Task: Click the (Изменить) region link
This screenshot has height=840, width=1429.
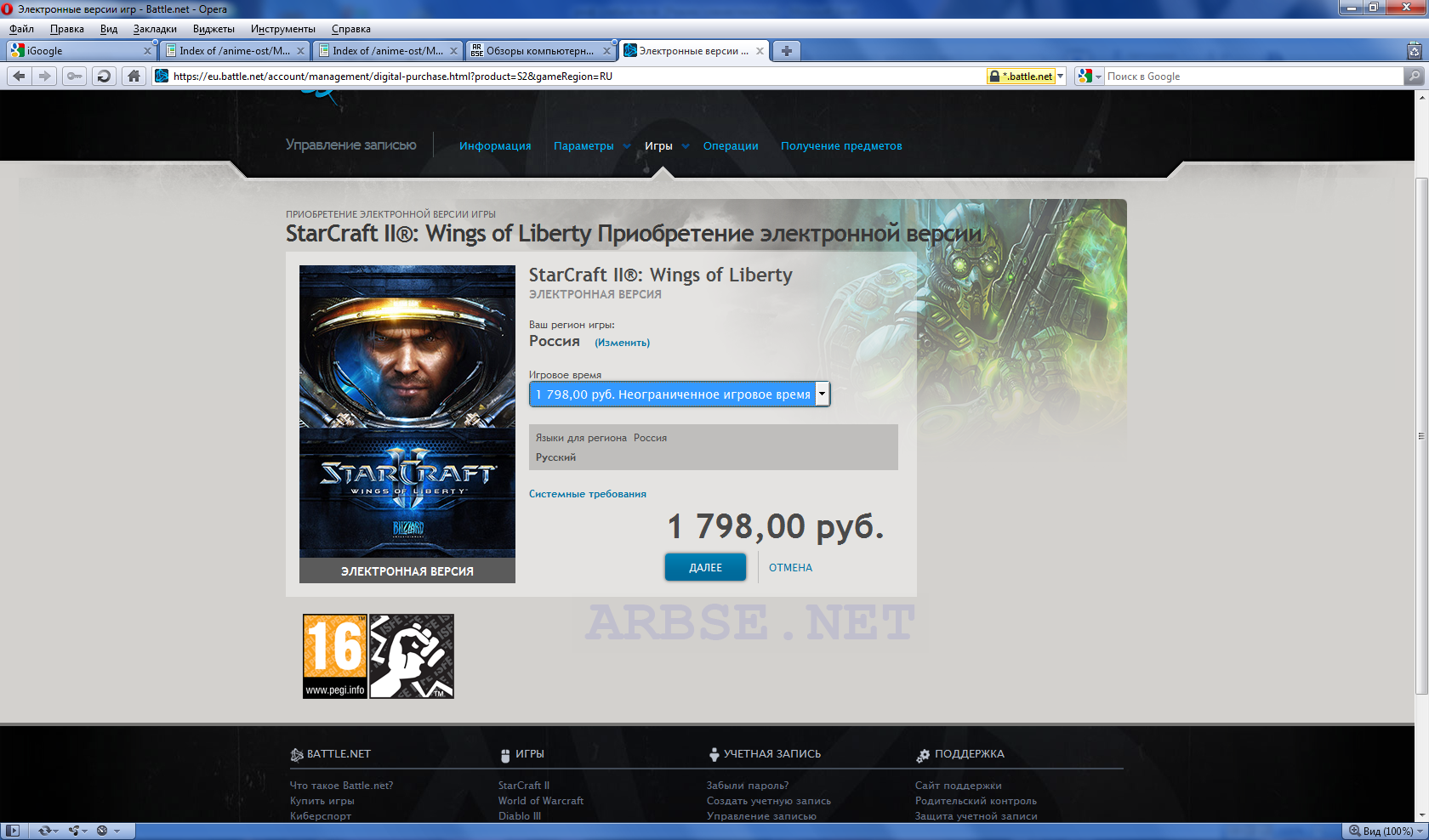Action: coord(622,343)
